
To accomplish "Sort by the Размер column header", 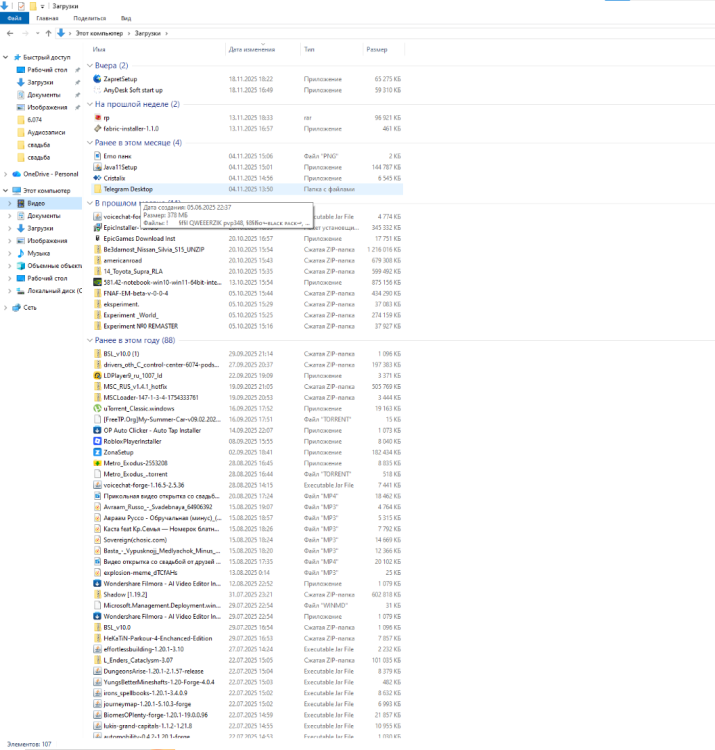I will coord(376,49).
